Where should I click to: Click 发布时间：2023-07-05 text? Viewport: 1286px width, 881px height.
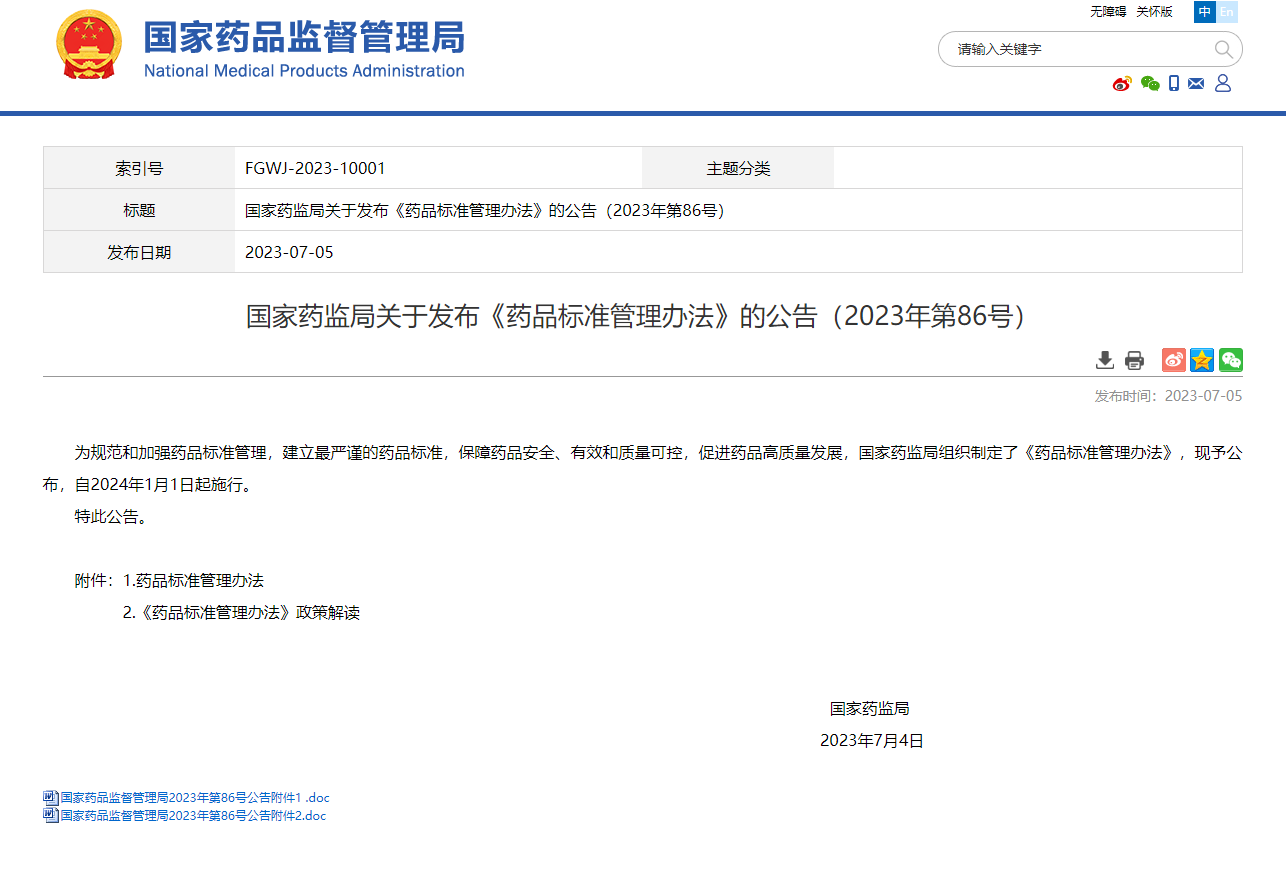click(x=1168, y=396)
